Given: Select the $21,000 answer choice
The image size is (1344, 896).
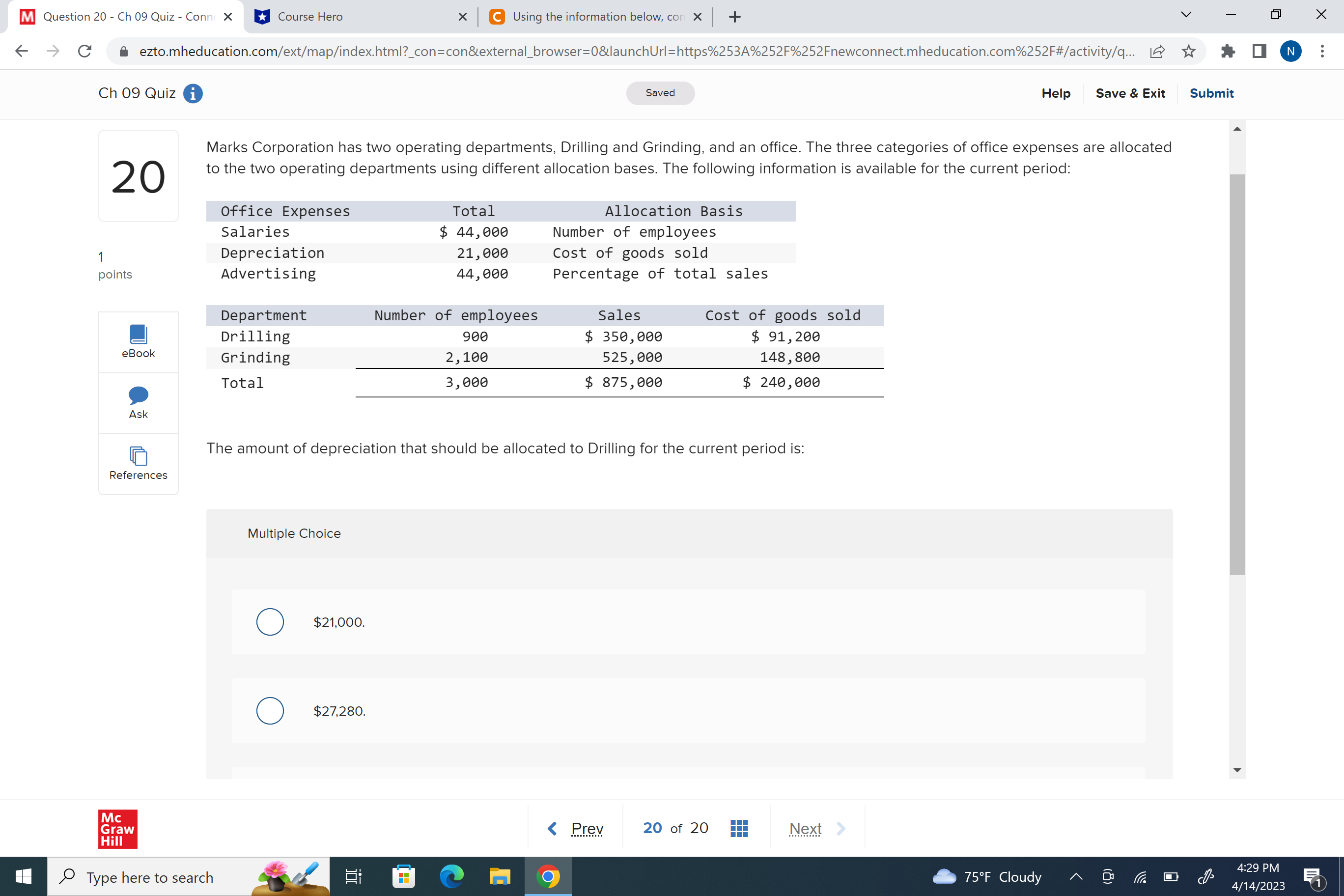Looking at the screenshot, I should 269,622.
